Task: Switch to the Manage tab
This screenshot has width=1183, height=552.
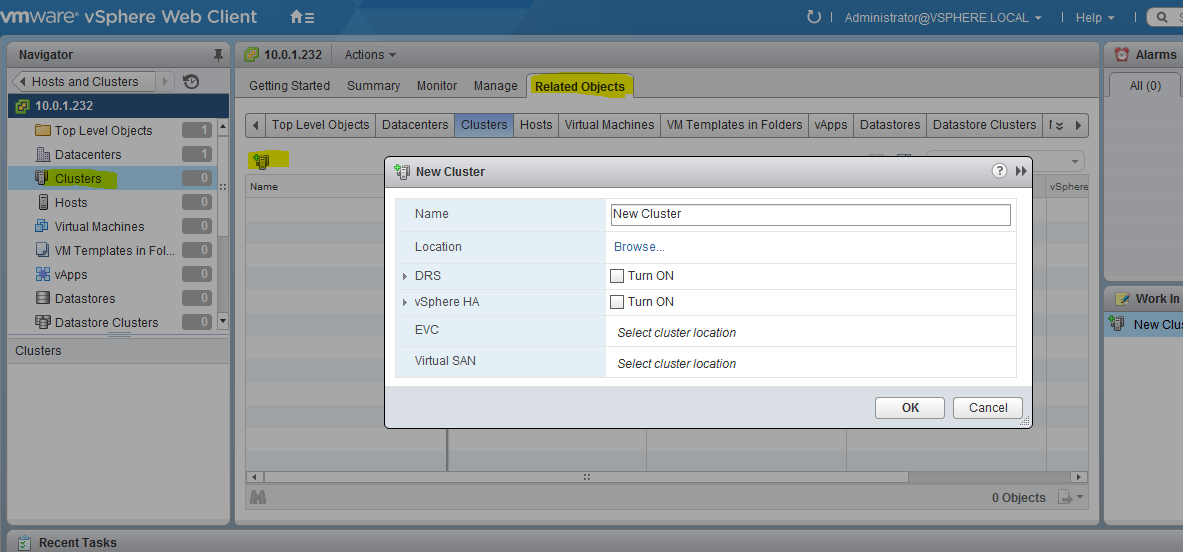Action: click(x=496, y=86)
